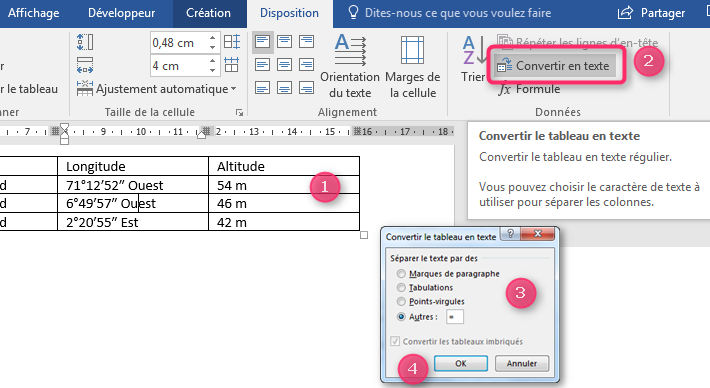The width and height of the screenshot is (710, 388).
Task: Select the Tabulations radio option
Action: (401, 287)
